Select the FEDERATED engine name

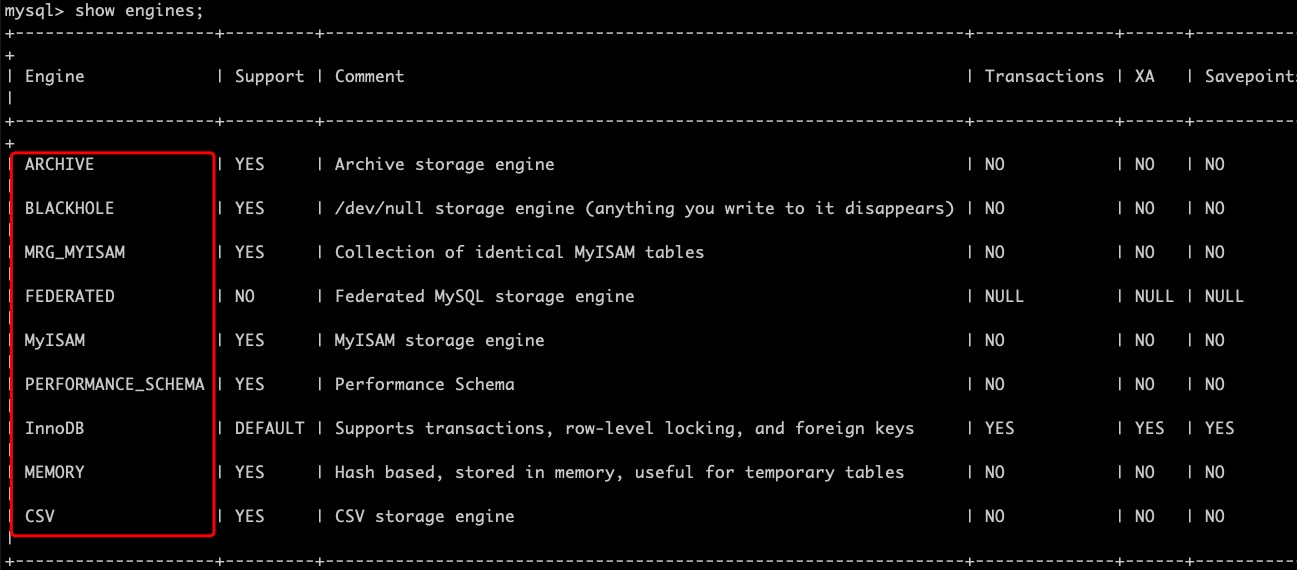pyautogui.click(x=69, y=296)
